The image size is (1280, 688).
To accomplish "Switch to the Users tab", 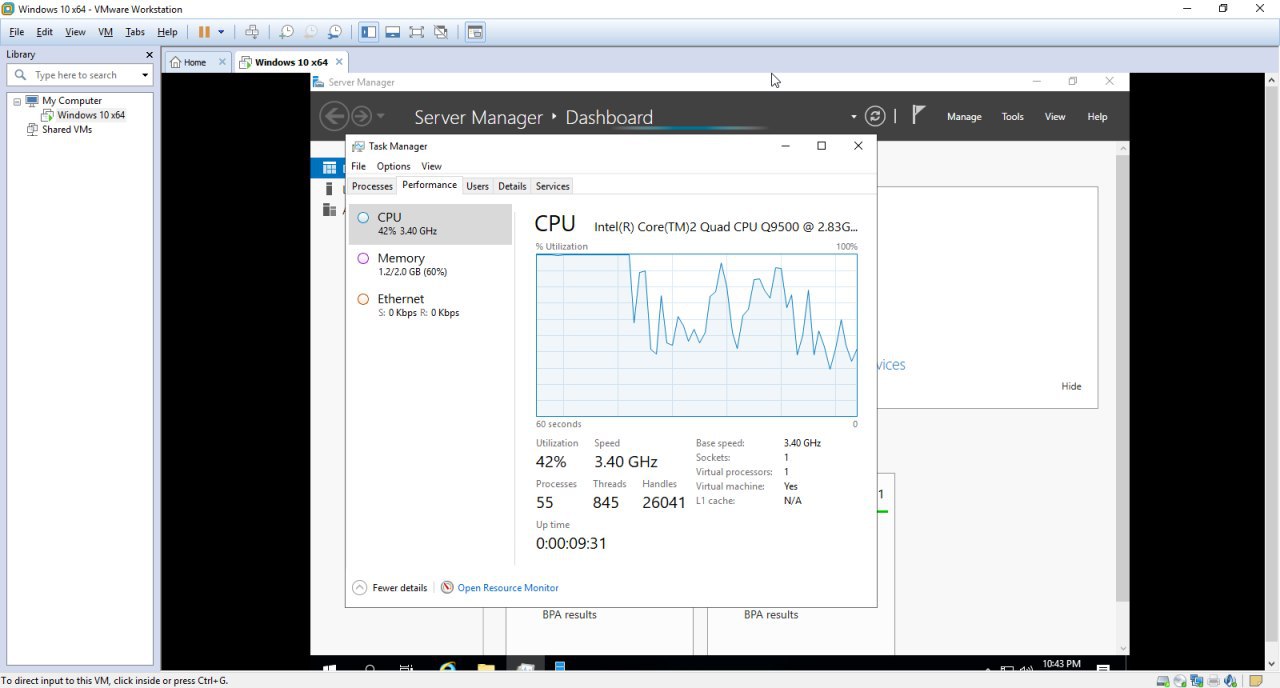I will (478, 186).
